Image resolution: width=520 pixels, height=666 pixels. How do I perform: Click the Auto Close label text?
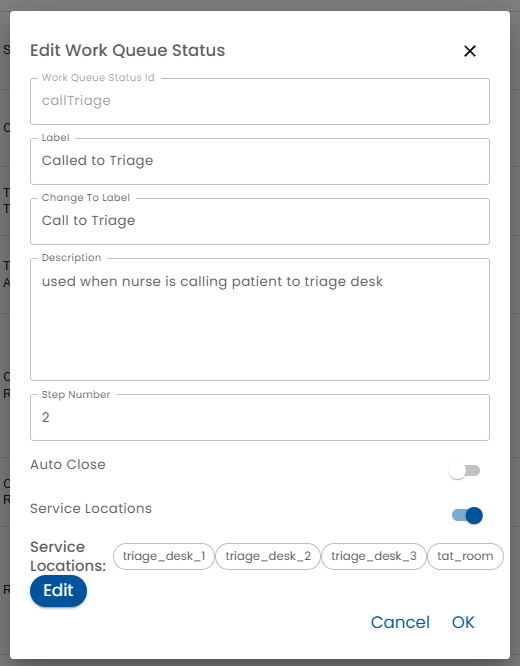click(68, 464)
